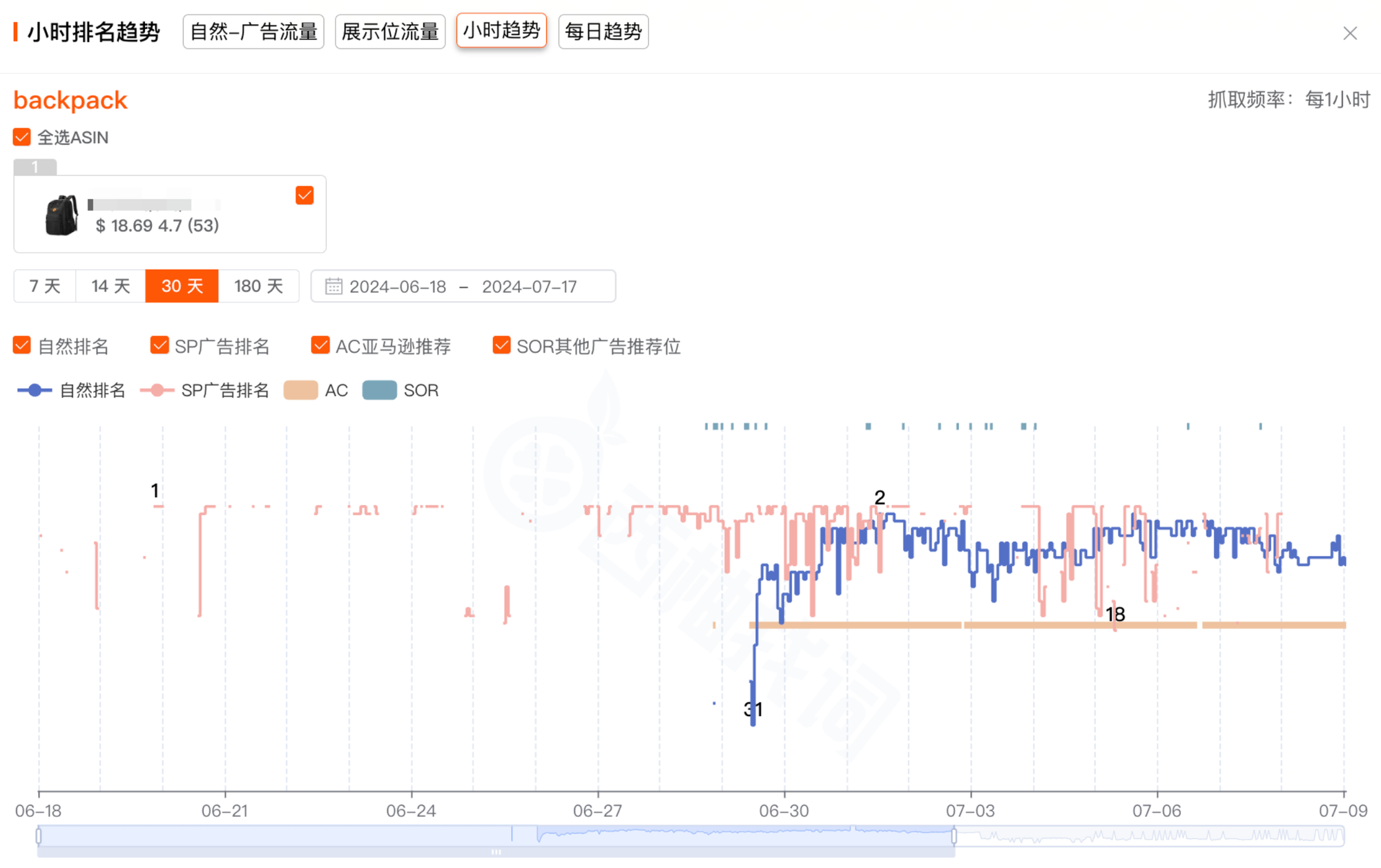Viewport: 1381px width, 868px height.
Task: Close the hourly ranking trend dialog
Action: pos(1349,33)
